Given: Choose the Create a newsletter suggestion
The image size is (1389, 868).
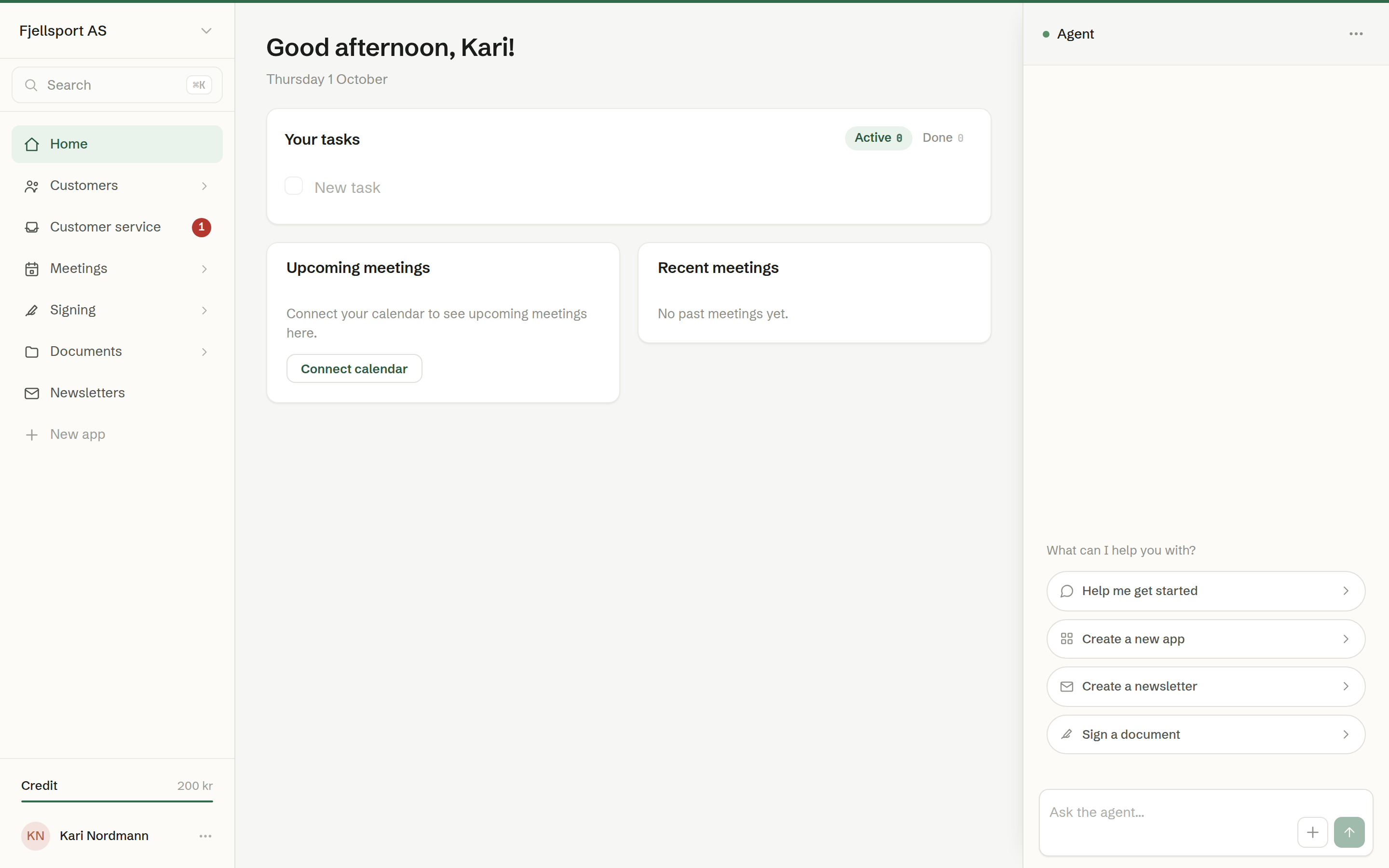Looking at the screenshot, I should [x=1205, y=687].
